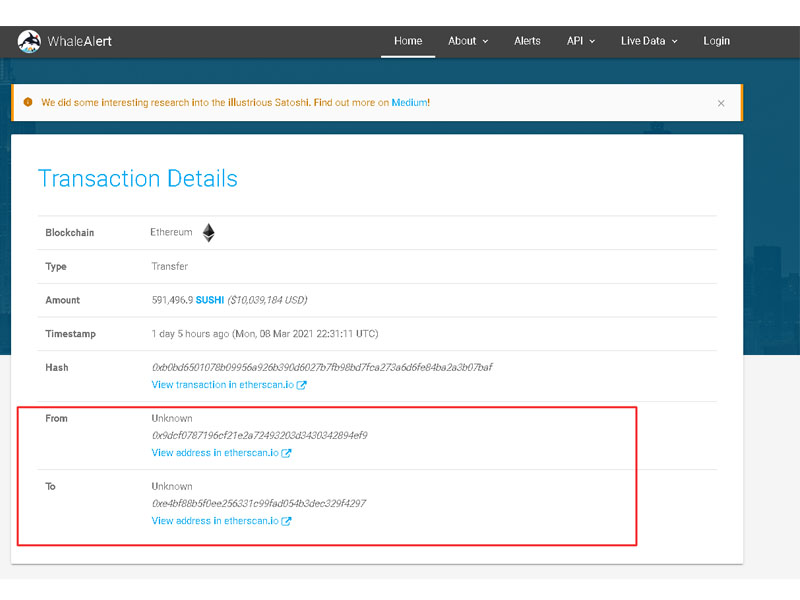The image size is (800, 600).
Task: Expand the API dropdown chevron
Action: point(592,41)
